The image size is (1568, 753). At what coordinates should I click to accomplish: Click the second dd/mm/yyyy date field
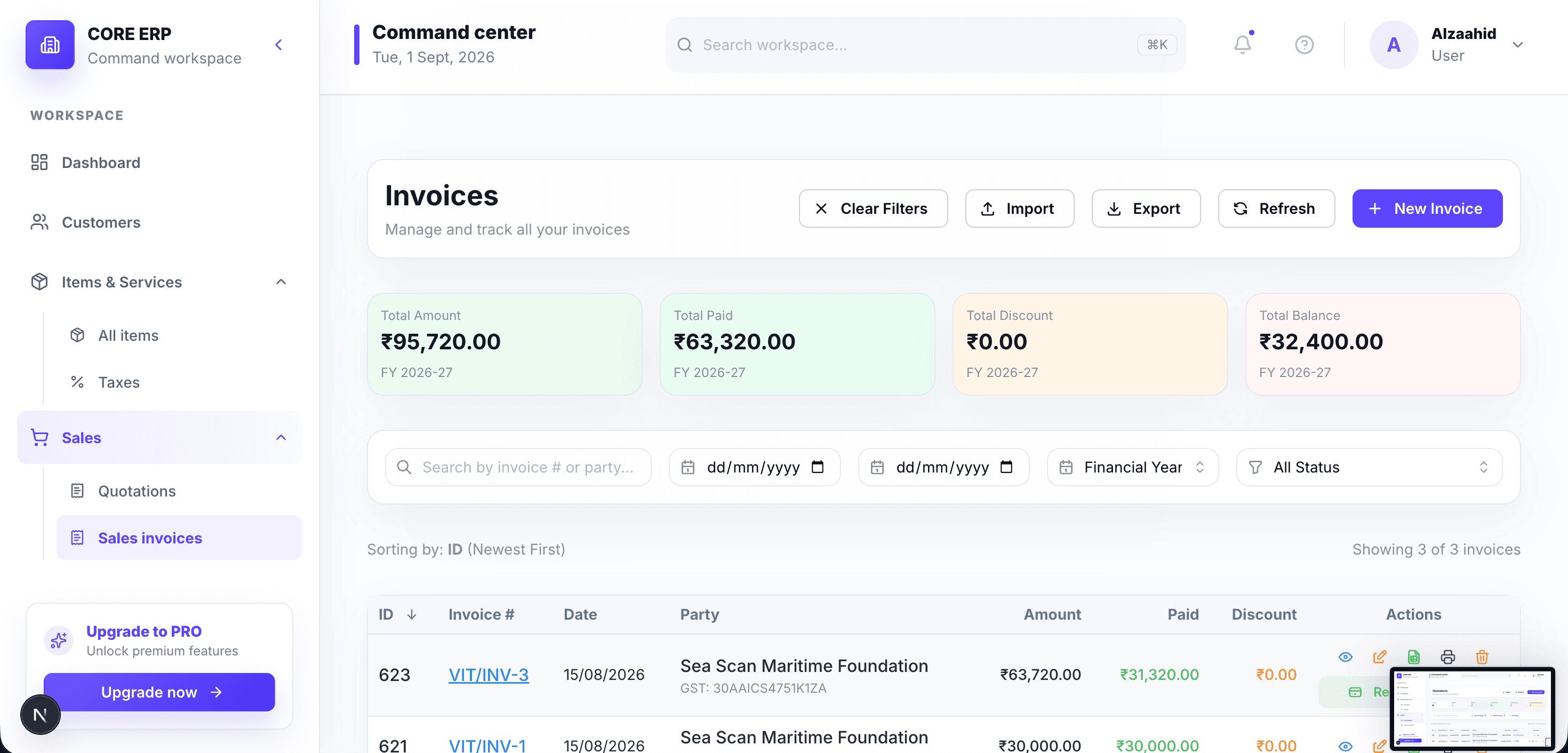click(943, 467)
